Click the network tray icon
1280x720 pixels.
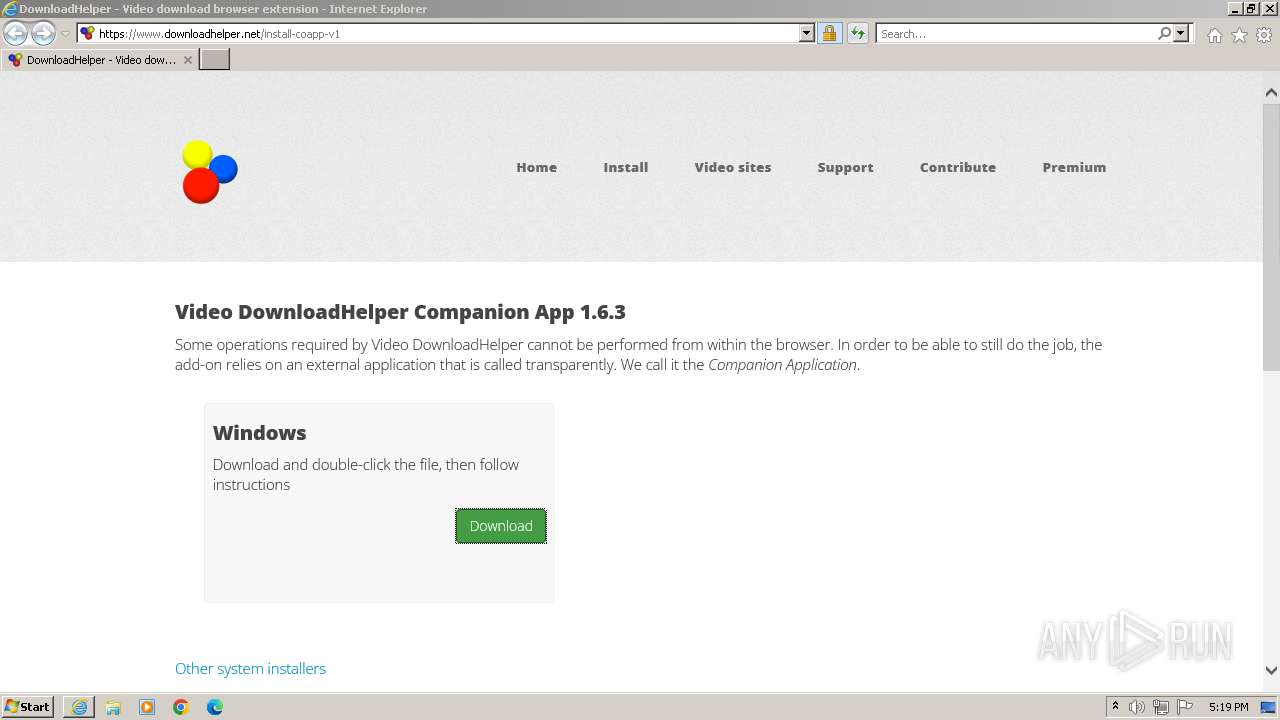point(1161,707)
